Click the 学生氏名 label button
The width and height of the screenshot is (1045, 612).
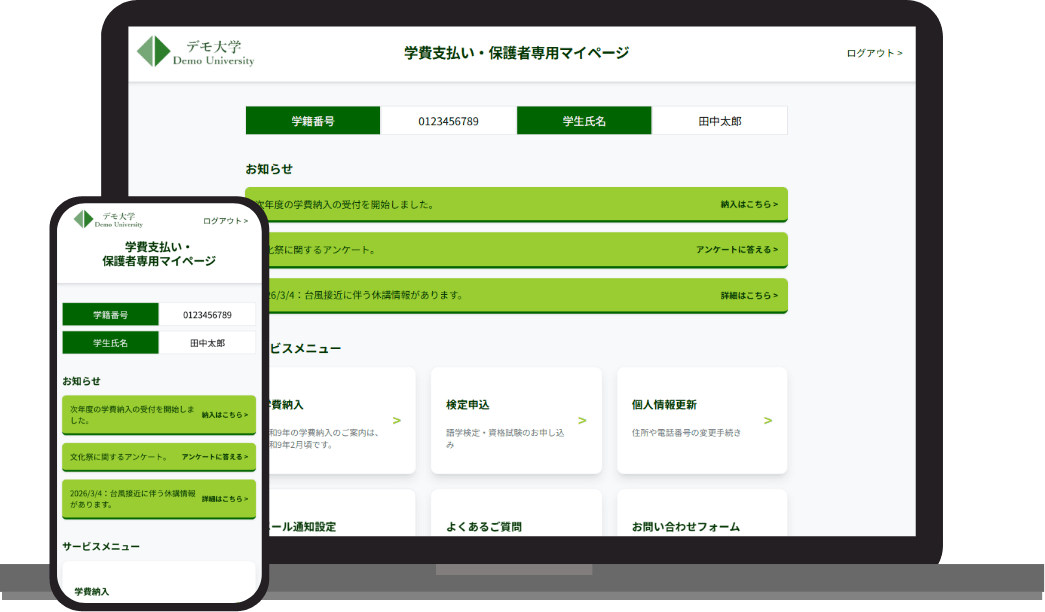583,119
